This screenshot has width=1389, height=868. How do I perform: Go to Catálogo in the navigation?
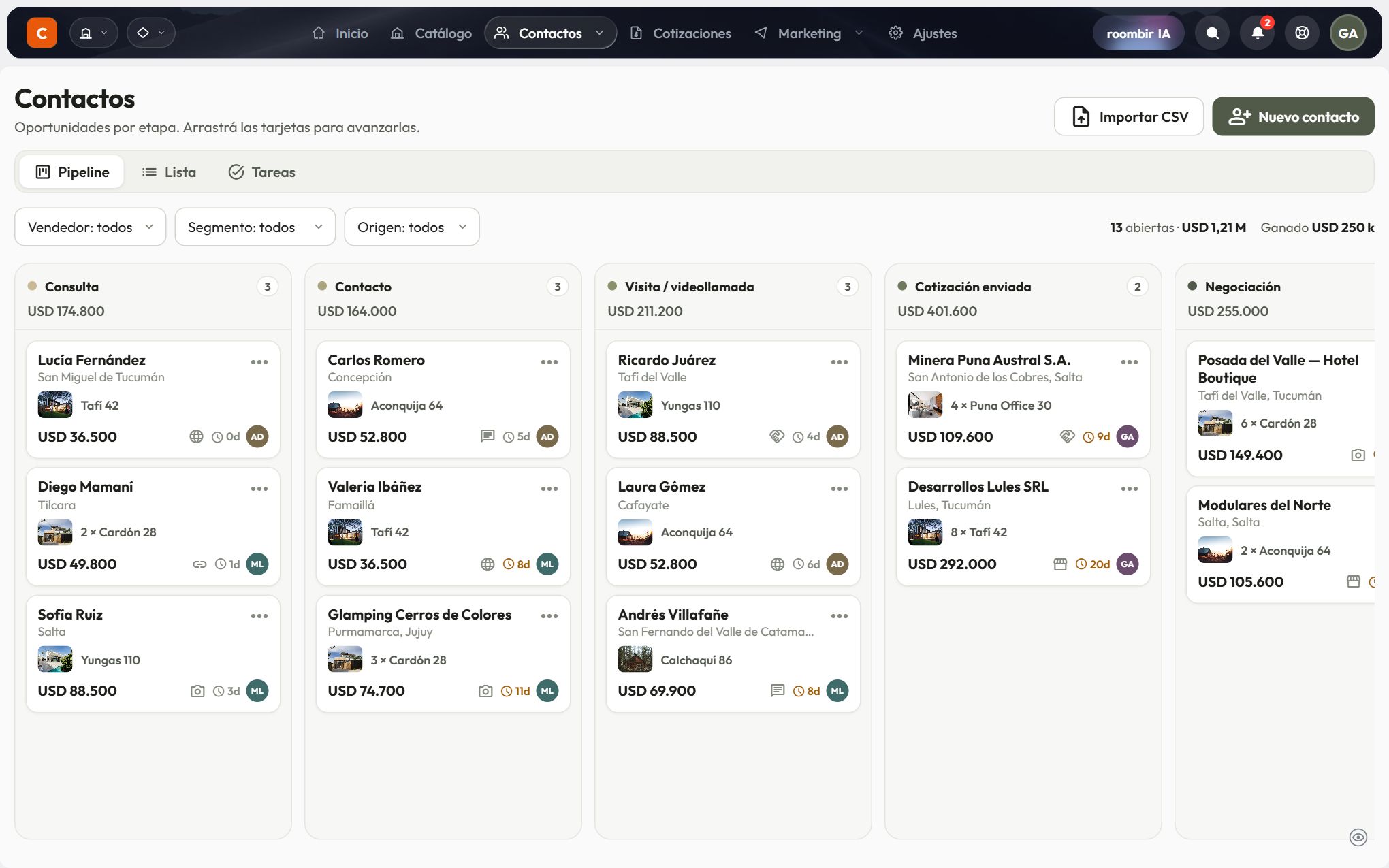tap(431, 33)
